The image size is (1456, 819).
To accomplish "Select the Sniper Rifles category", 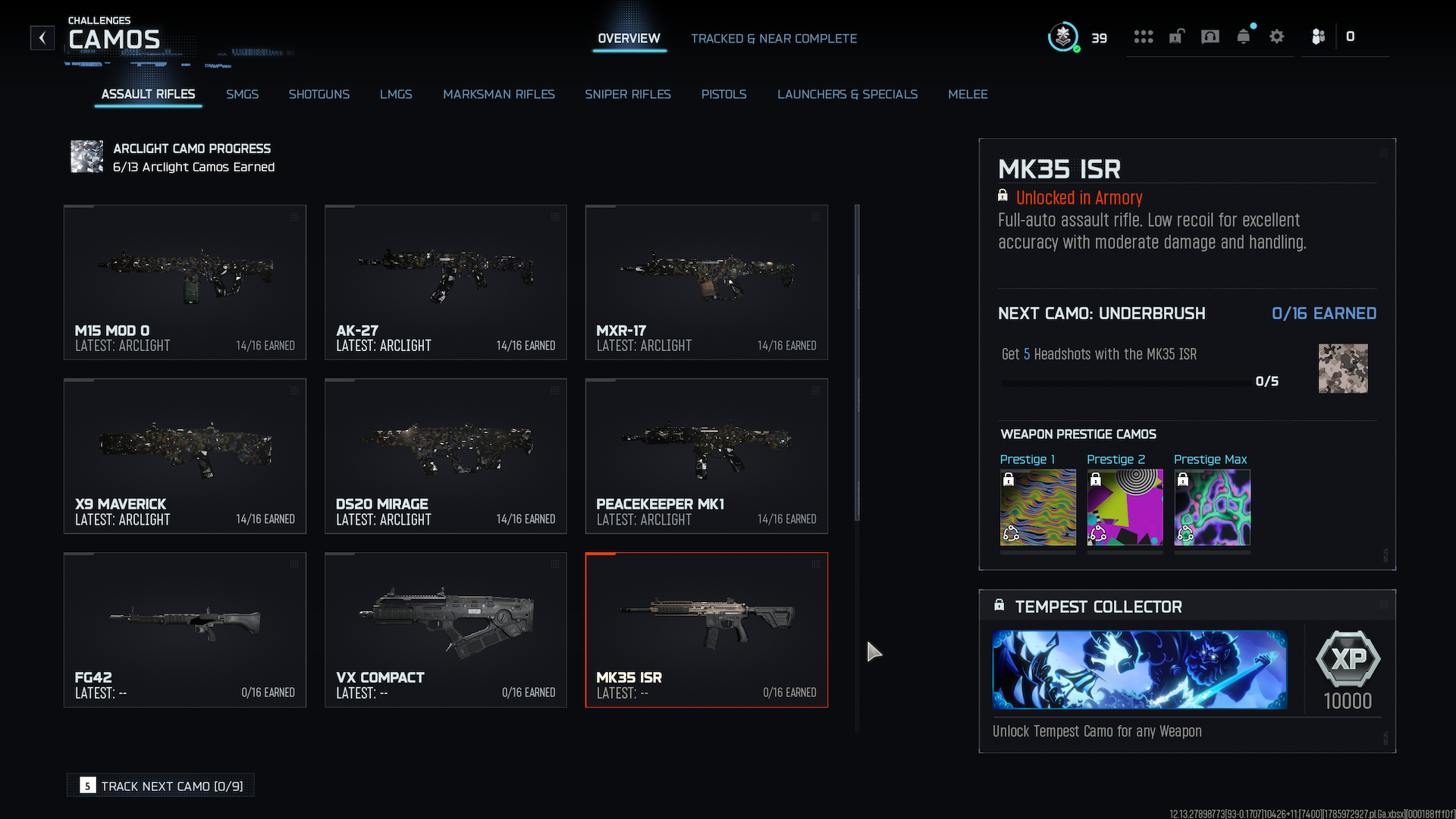I will coord(628,94).
